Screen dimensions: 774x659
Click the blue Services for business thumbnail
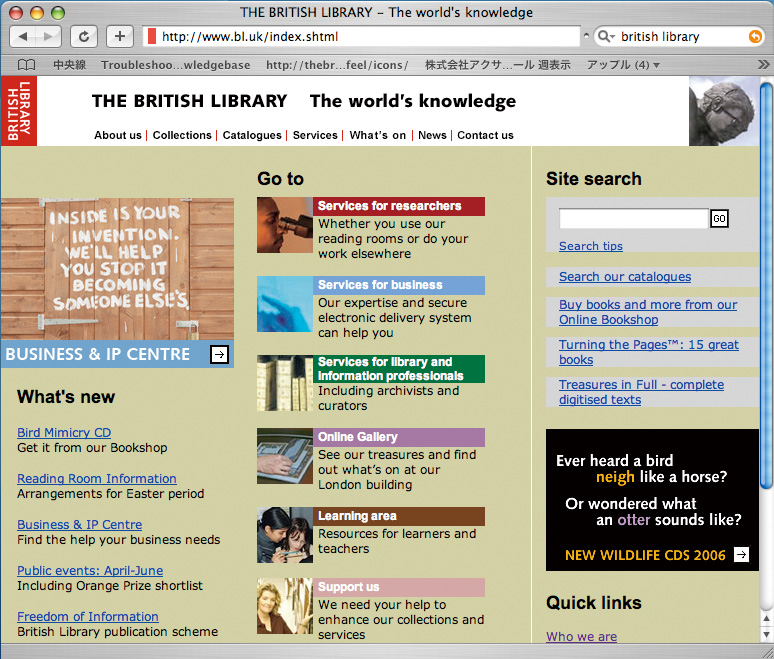[285, 304]
